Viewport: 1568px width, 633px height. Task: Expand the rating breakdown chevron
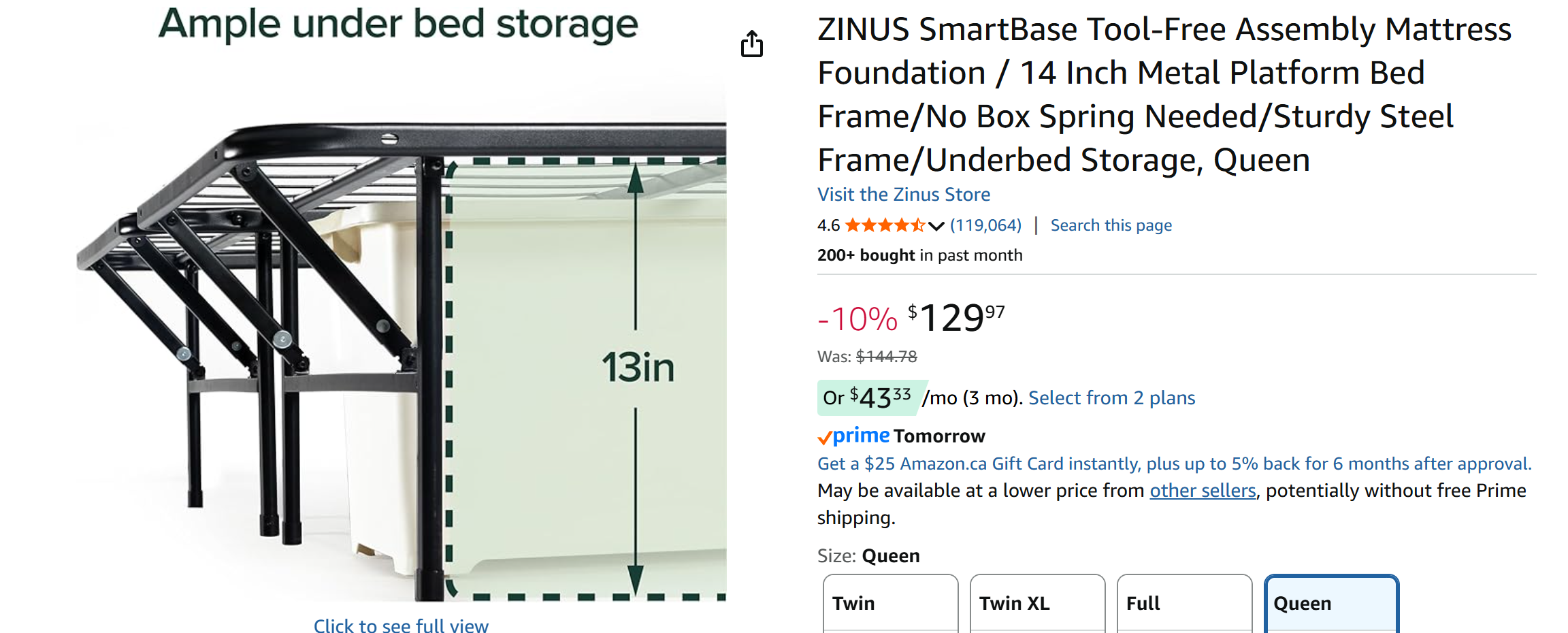tap(936, 226)
